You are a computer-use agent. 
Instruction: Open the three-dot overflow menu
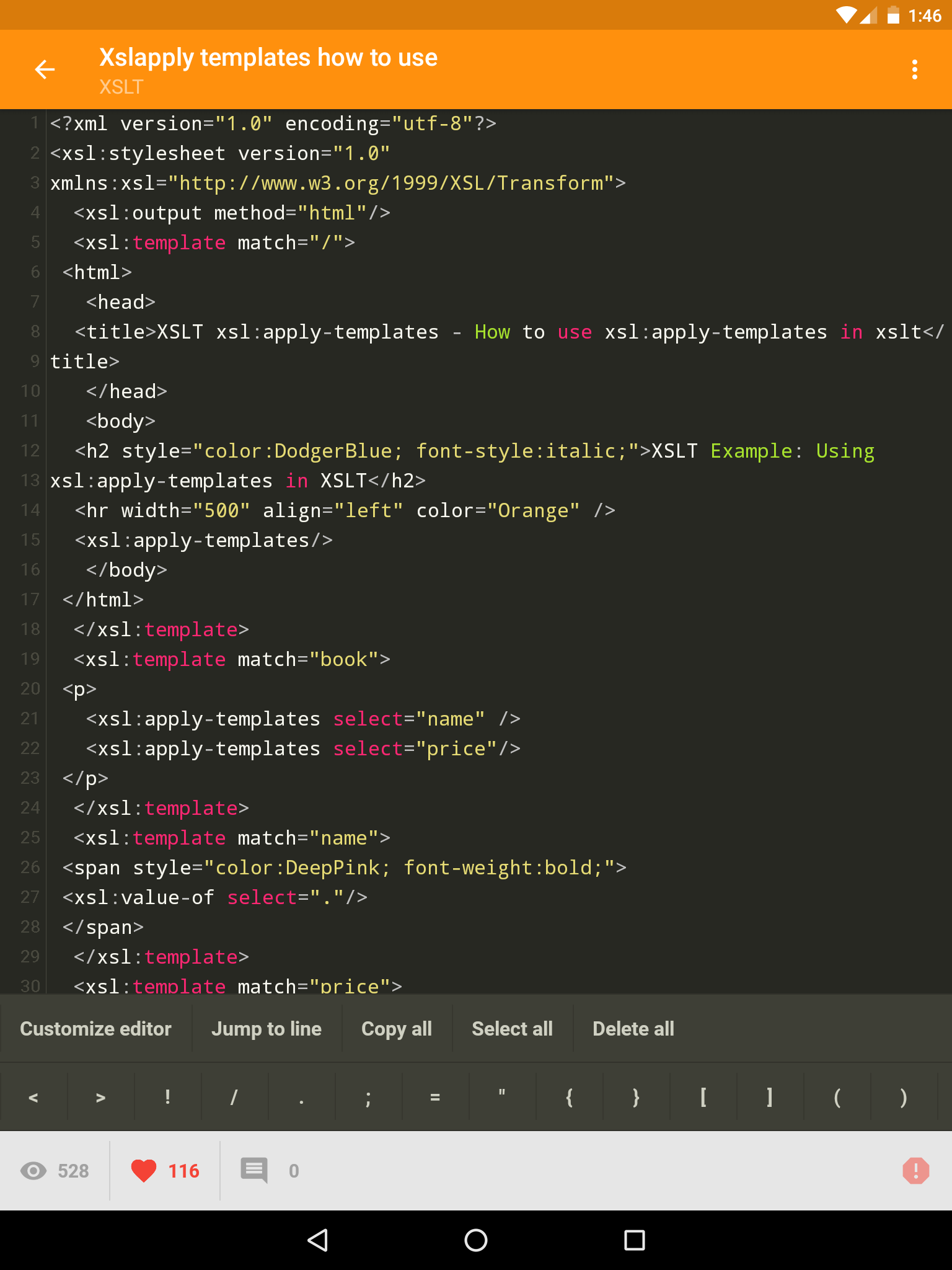[x=914, y=69]
